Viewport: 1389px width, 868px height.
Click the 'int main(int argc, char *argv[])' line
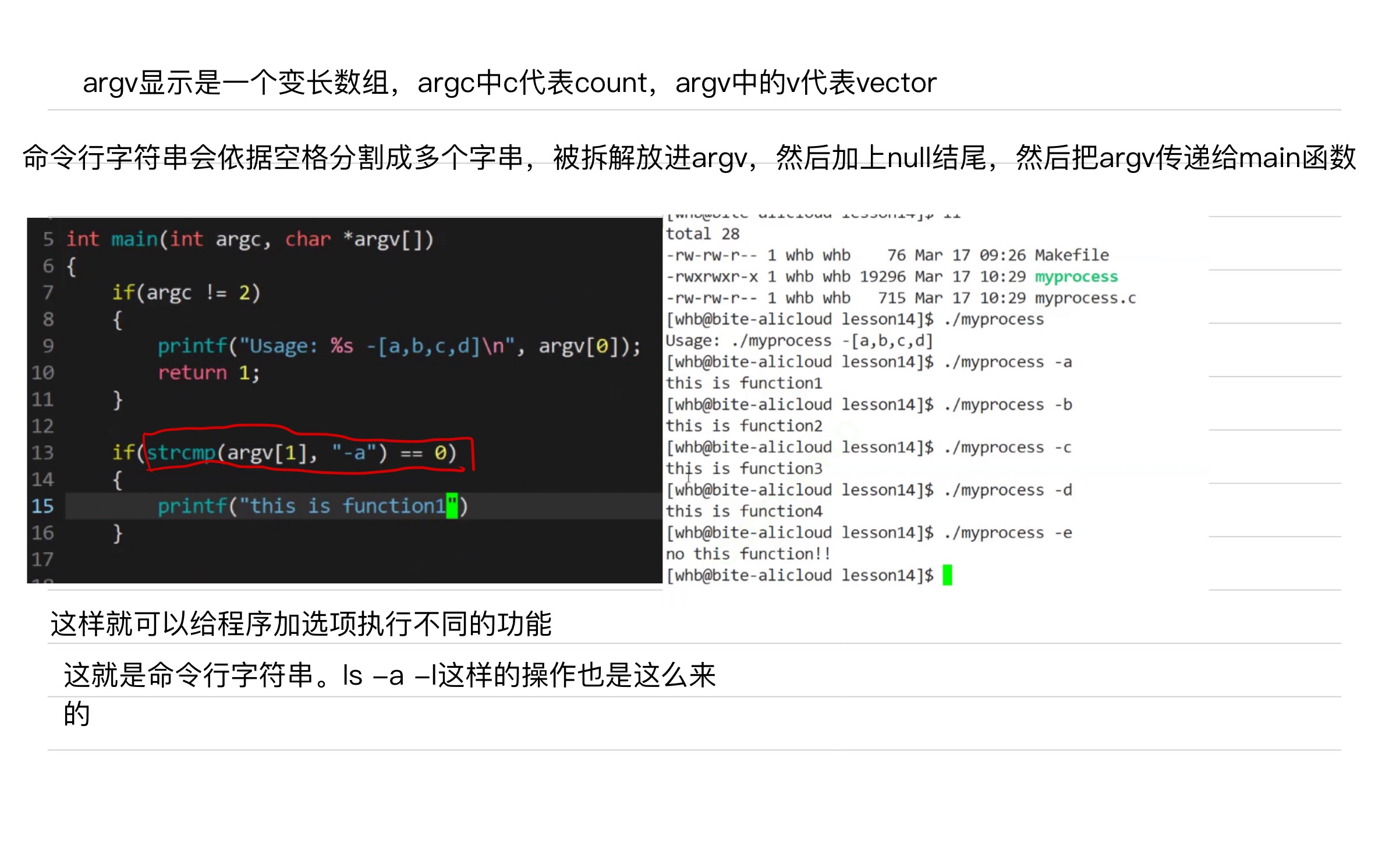(x=250, y=239)
